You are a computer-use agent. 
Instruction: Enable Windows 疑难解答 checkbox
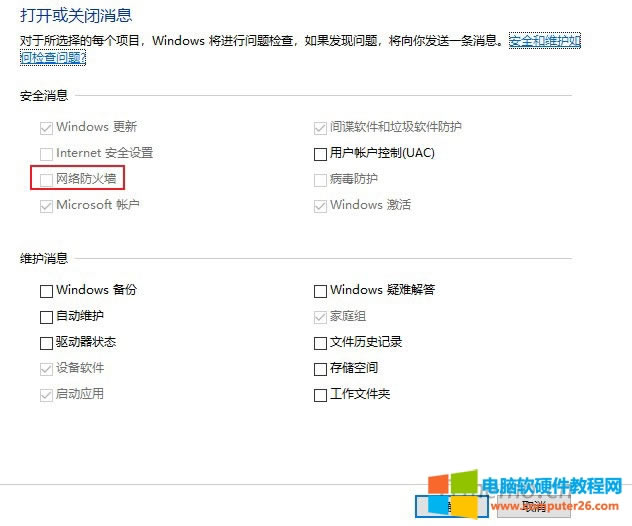click(320, 291)
